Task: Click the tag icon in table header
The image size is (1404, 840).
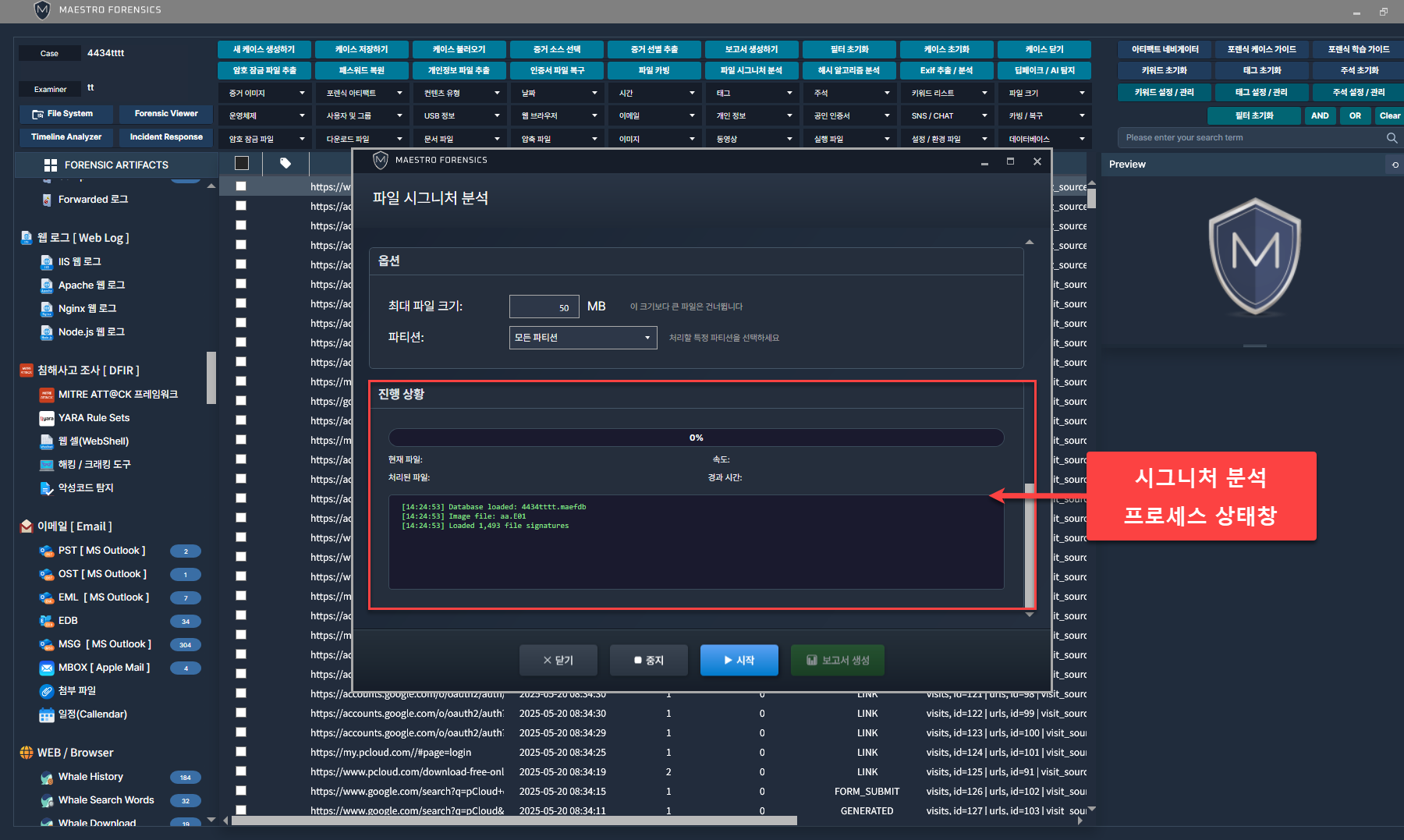Action: point(285,163)
